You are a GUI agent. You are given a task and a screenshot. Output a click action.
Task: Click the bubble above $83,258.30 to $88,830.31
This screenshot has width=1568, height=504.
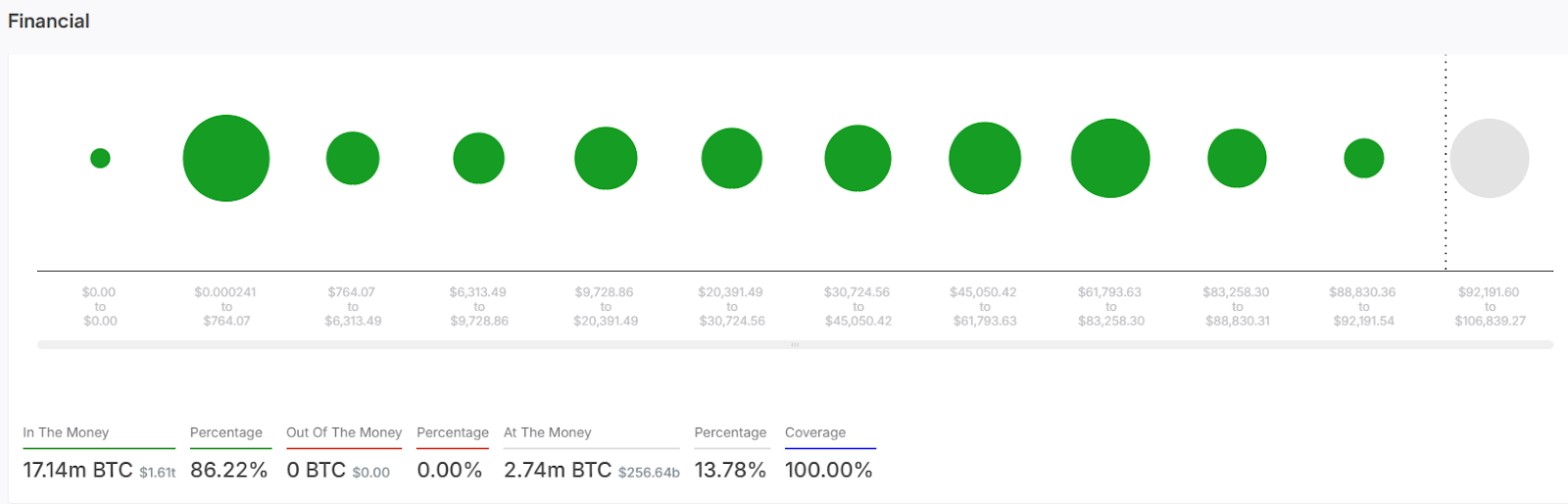(1237, 158)
